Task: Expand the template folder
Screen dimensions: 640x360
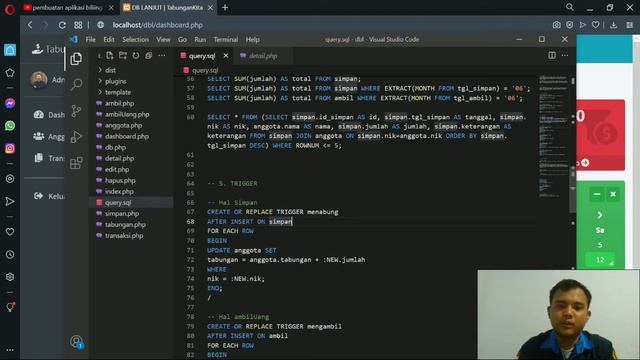Action: pyautogui.click(x=118, y=92)
